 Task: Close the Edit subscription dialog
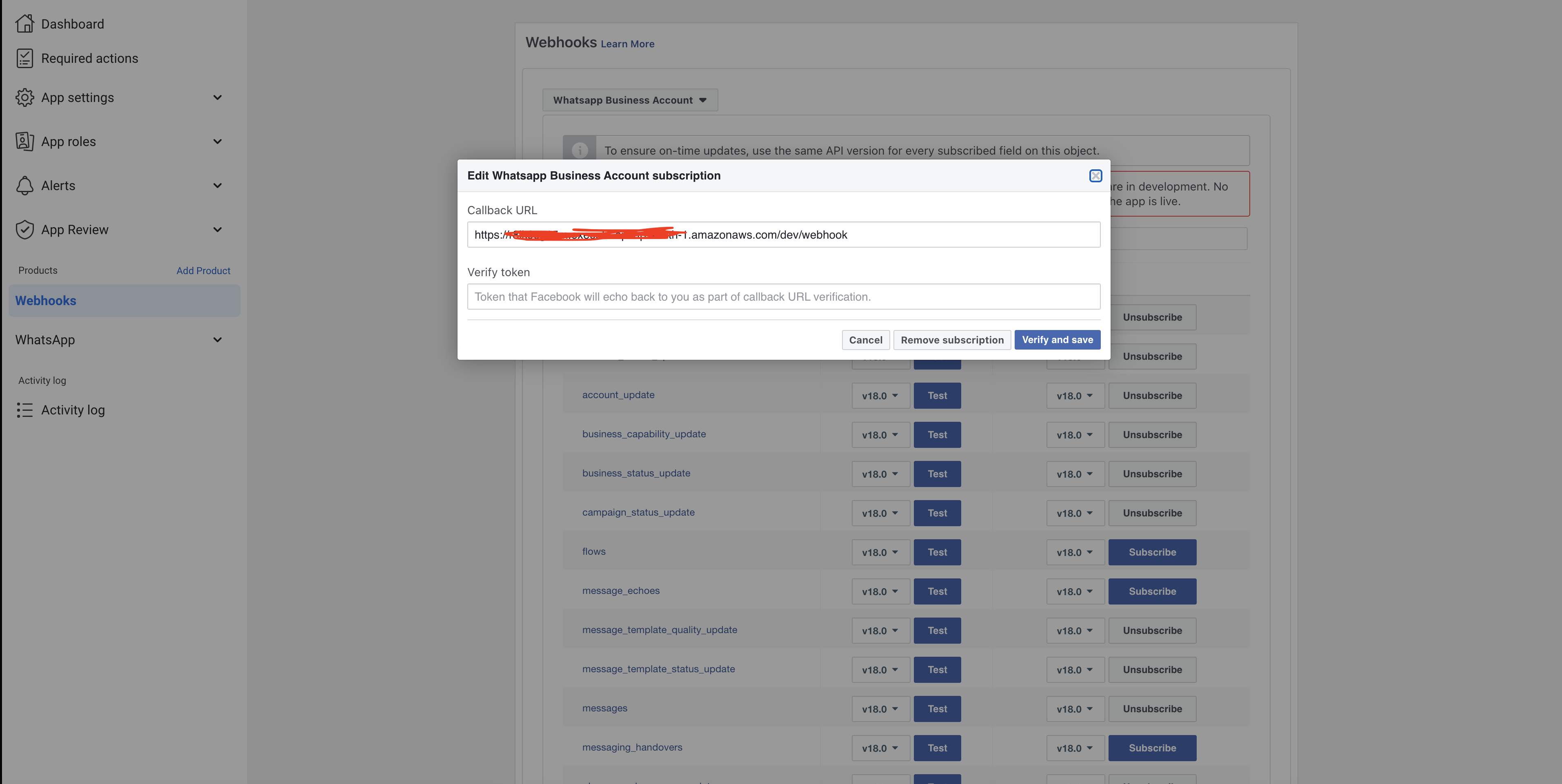1095,176
